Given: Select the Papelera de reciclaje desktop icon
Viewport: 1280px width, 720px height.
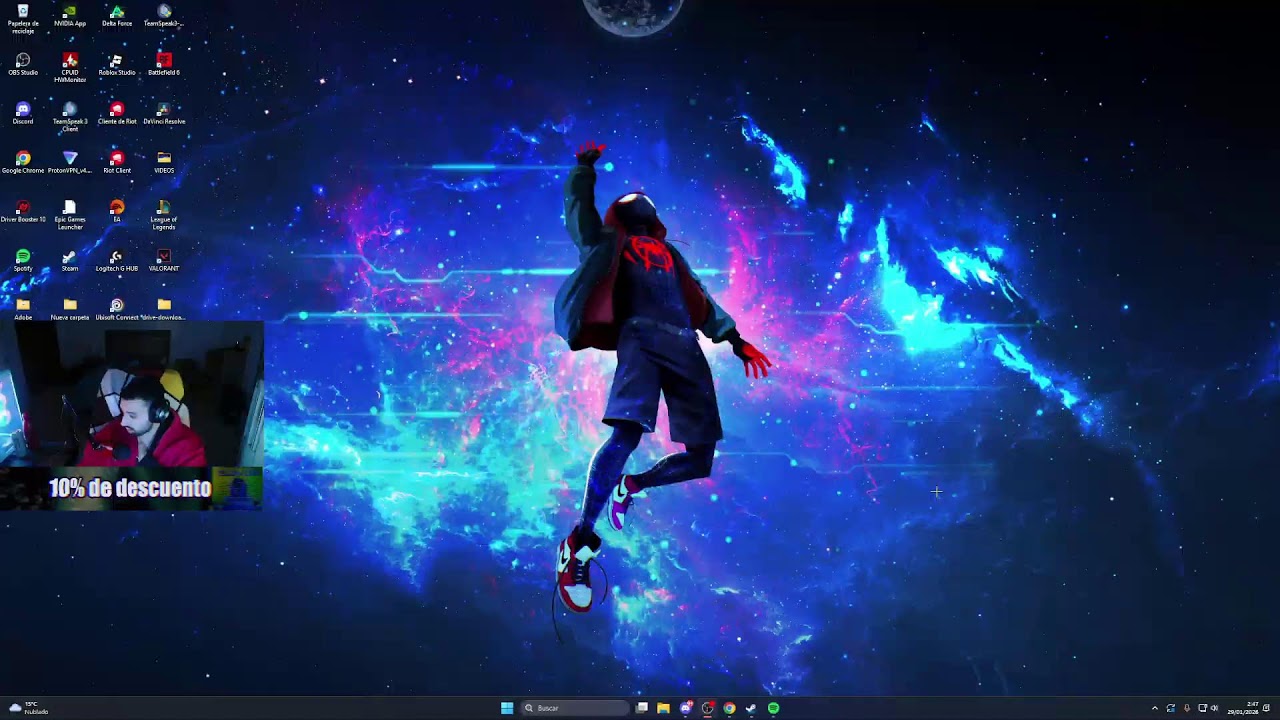Looking at the screenshot, I should pyautogui.click(x=23, y=18).
